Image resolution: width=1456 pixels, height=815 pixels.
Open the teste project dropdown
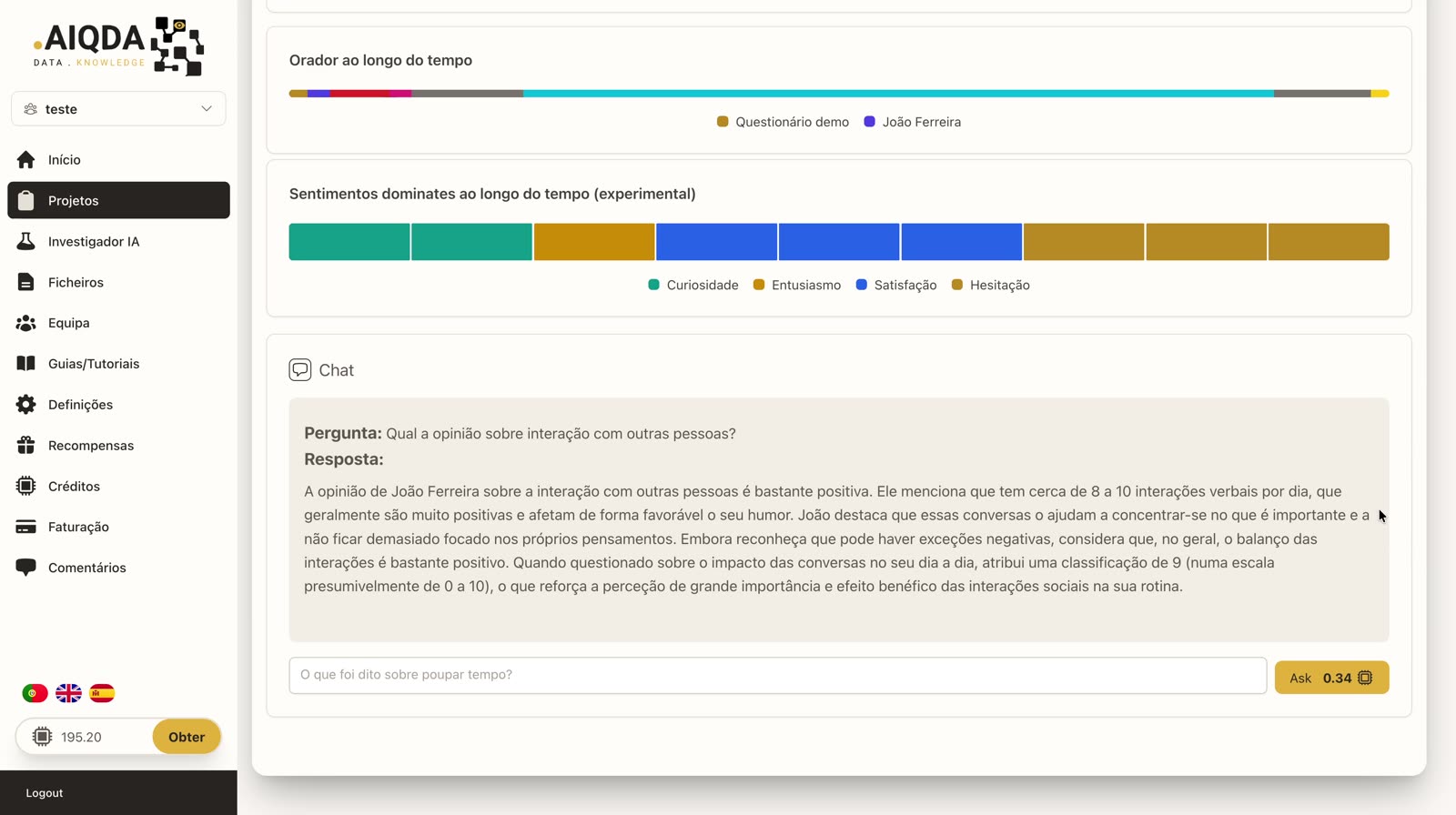coord(118,109)
